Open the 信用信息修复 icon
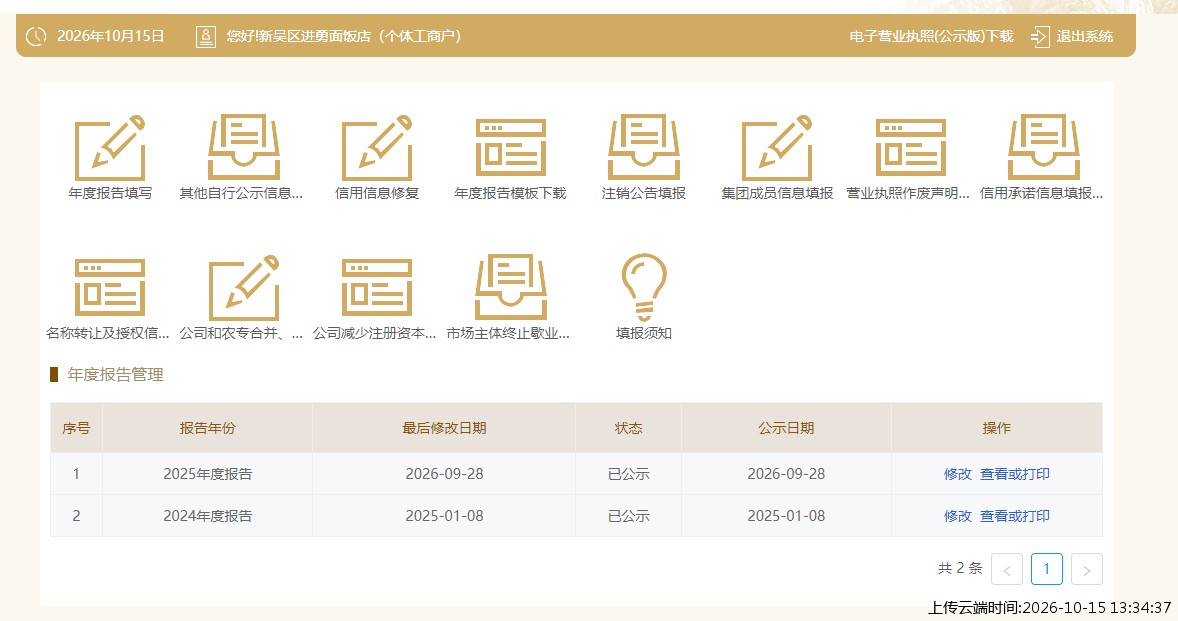The width and height of the screenshot is (1178, 621). pos(376,147)
